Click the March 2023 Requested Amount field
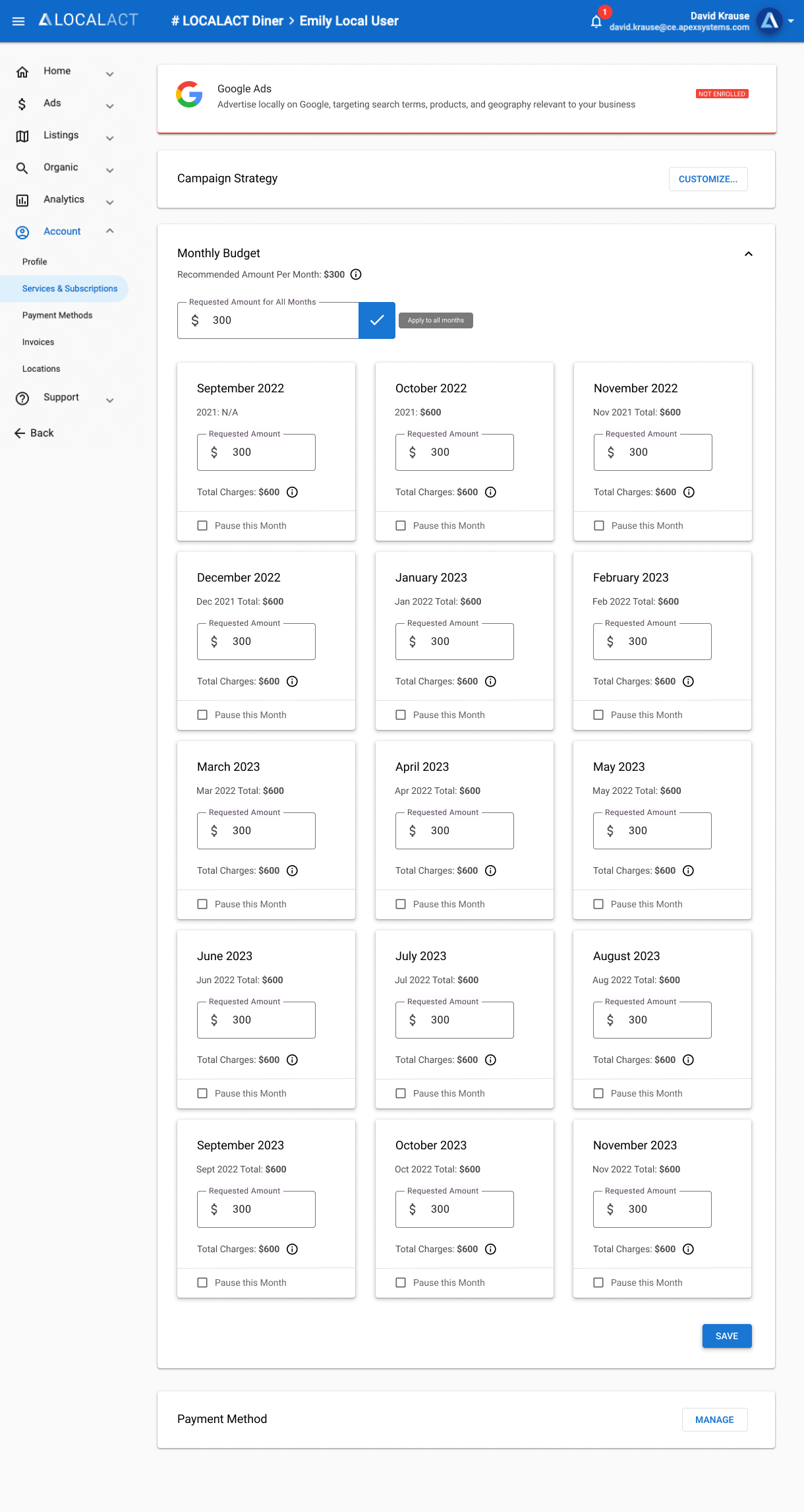804x1512 pixels. (256, 831)
